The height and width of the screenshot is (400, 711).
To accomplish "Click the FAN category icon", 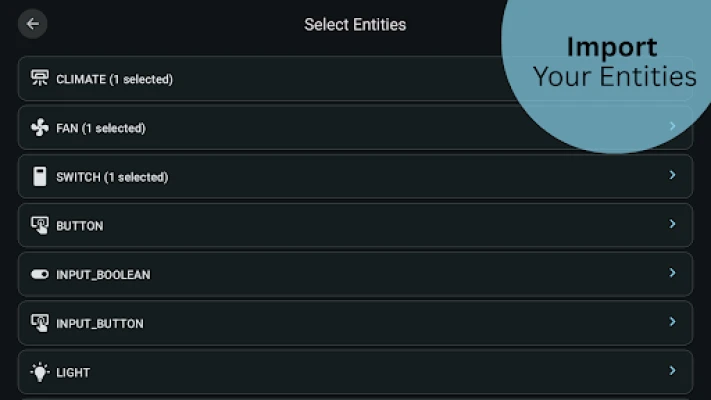I will pos(40,128).
